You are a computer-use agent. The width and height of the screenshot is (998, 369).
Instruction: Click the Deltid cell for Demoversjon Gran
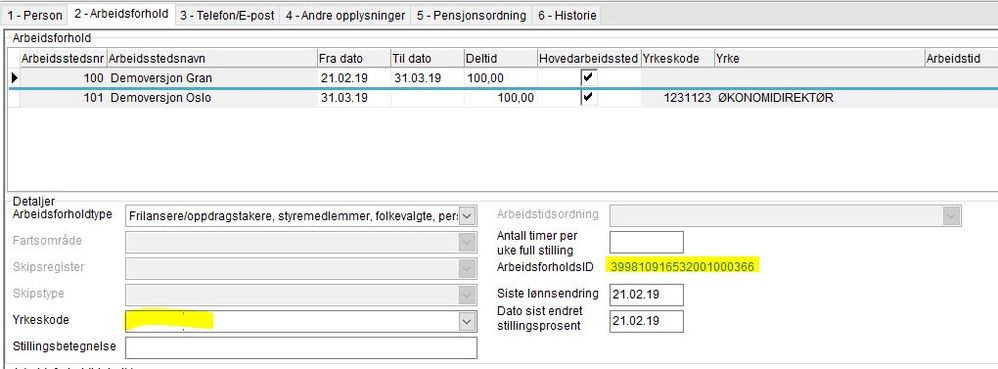[x=501, y=78]
